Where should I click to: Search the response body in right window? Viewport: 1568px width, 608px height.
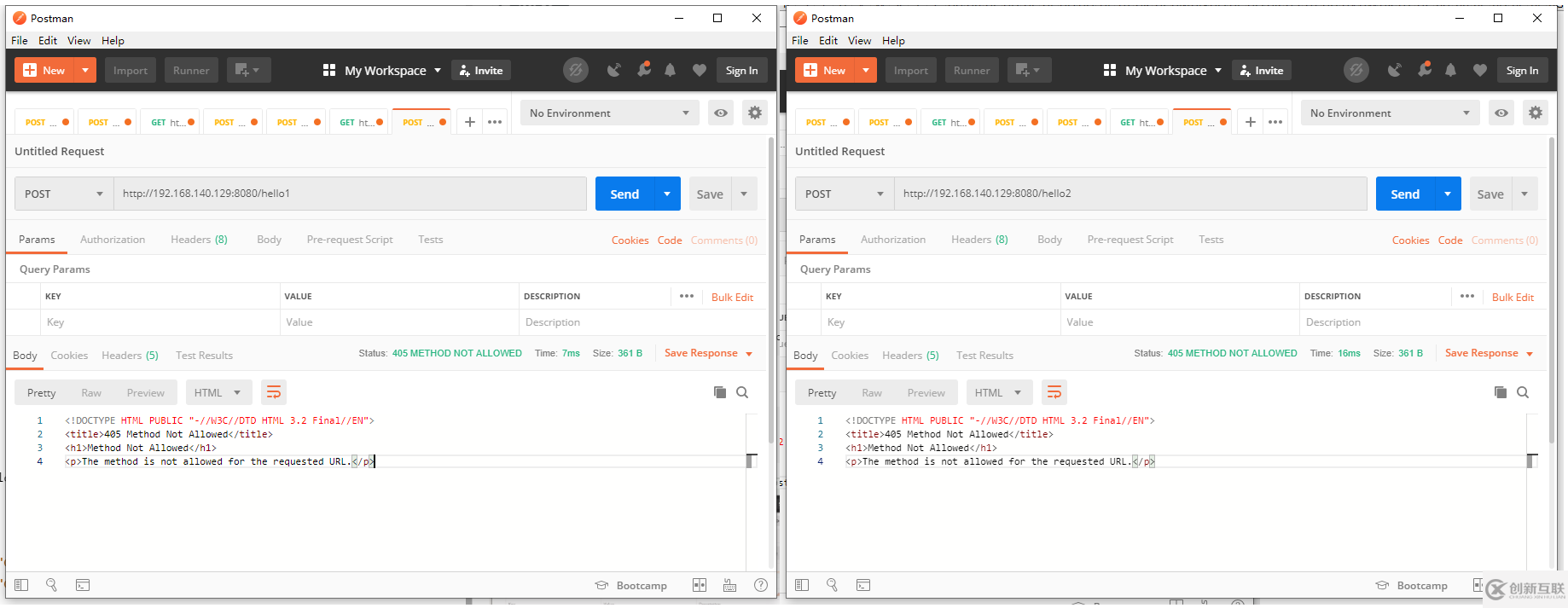(x=1523, y=392)
